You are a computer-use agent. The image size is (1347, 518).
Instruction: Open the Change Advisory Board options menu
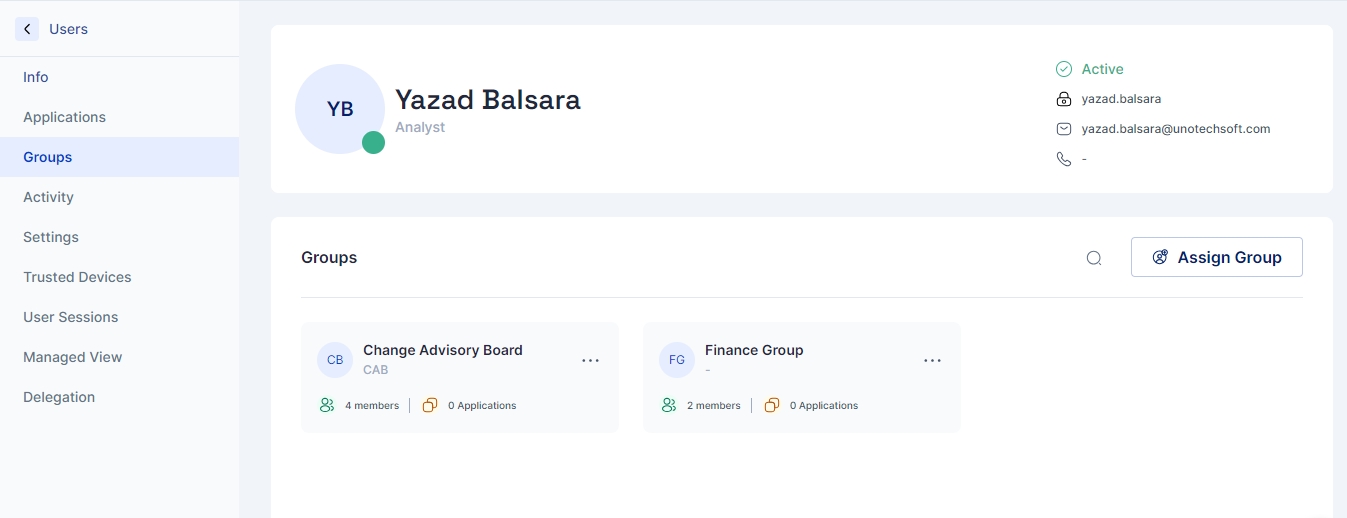click(x=590, y=360)
